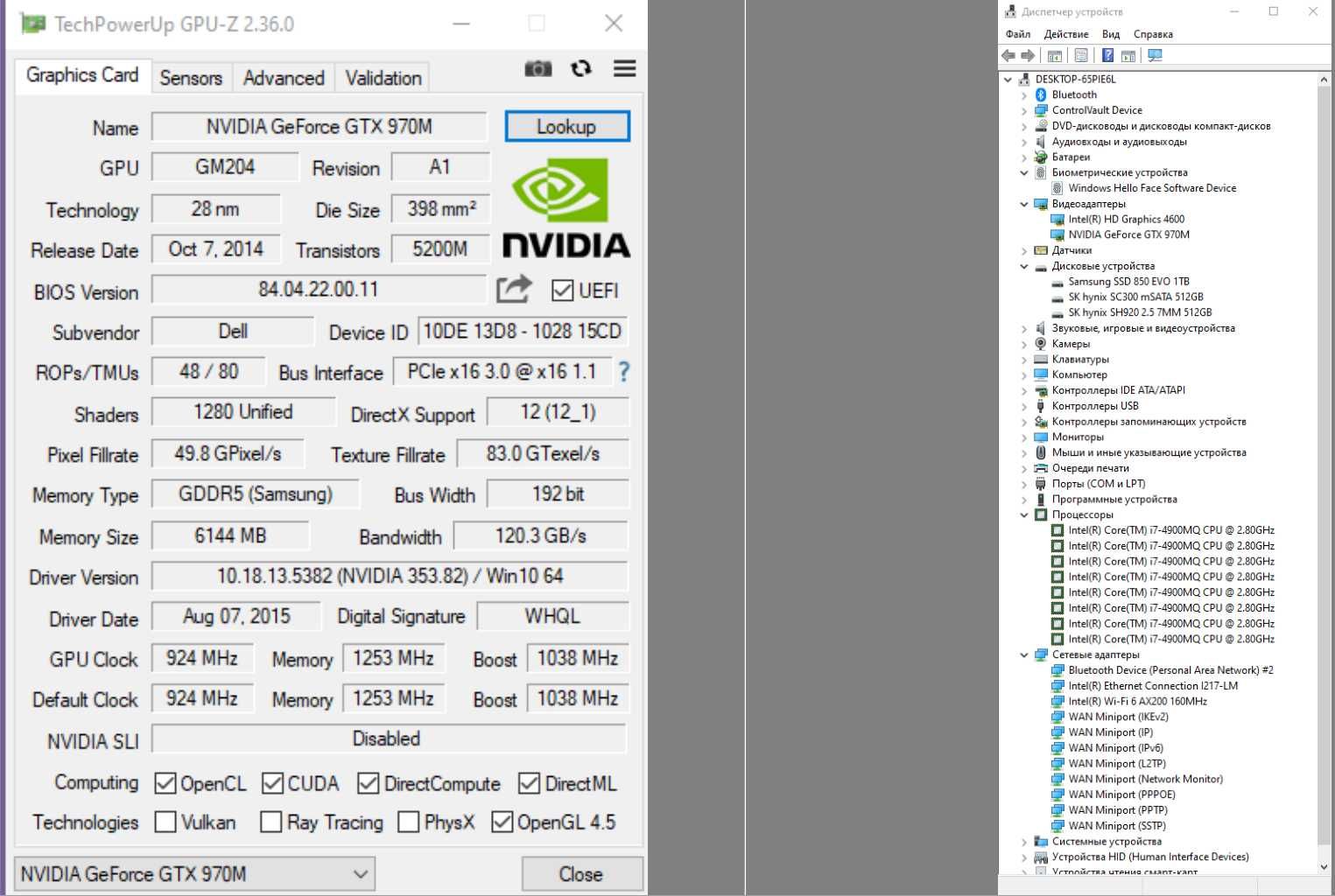
Task: Open the Справка menu
Action: tap(1153, 34)
